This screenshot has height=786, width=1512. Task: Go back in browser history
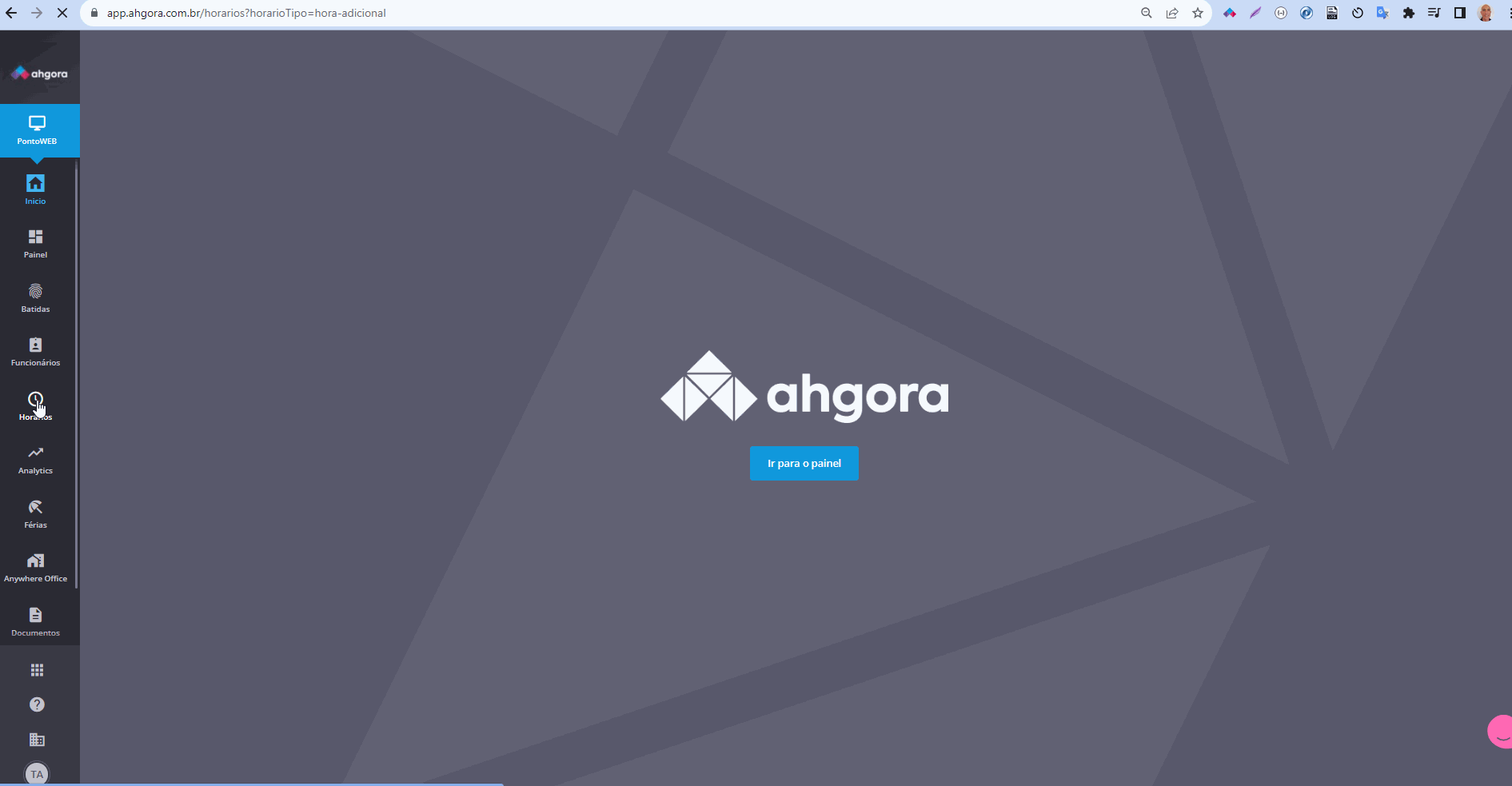(x=11, y=13)
